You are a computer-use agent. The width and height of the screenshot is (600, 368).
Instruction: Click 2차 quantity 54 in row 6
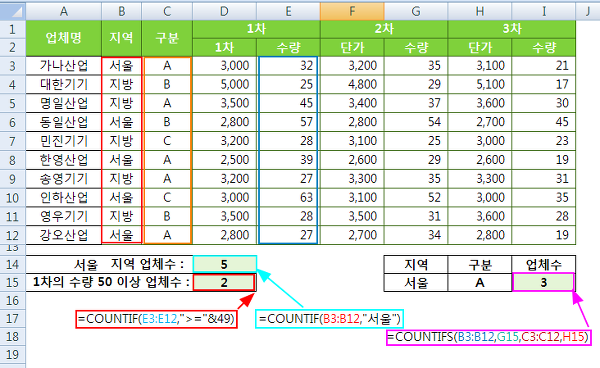tap(416, 122)
